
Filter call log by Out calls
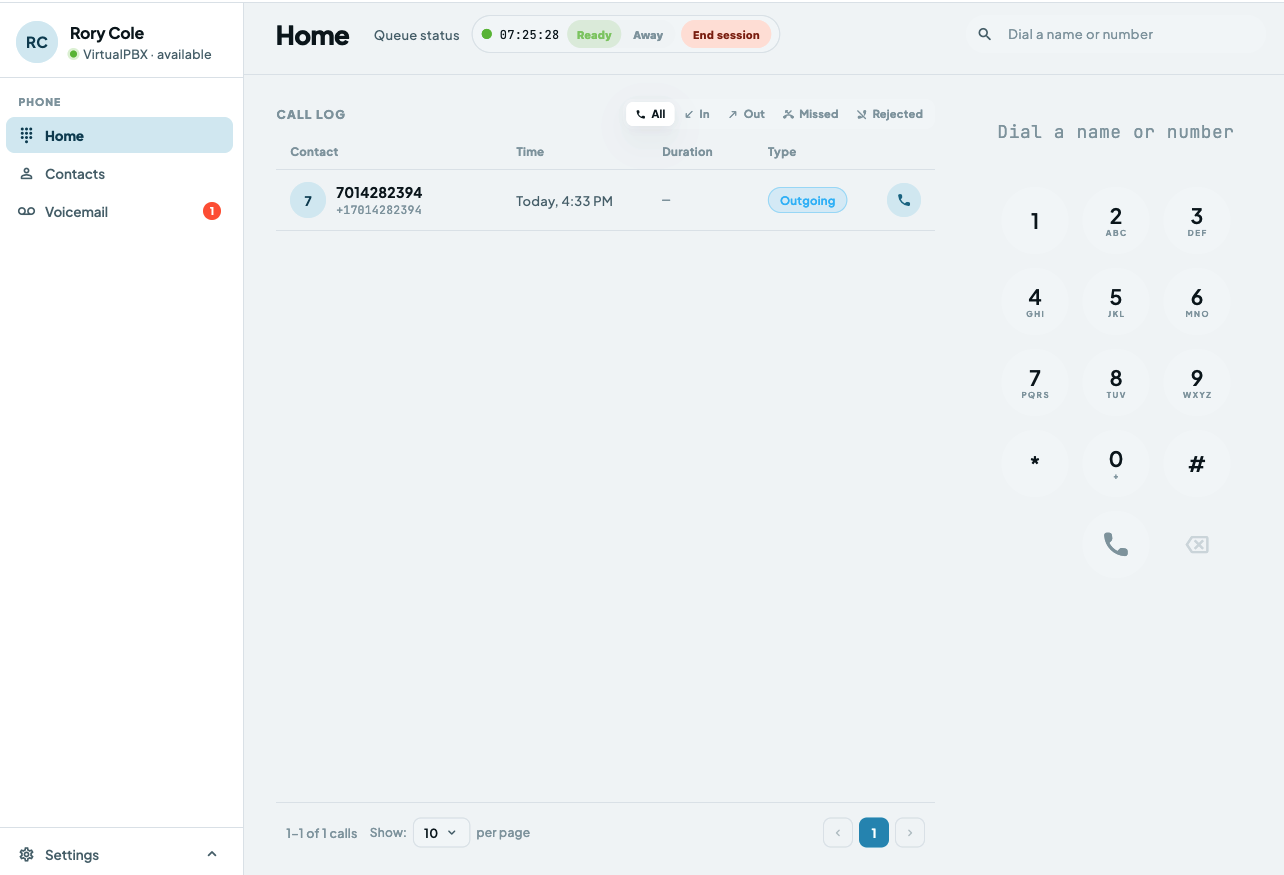(746, 114)
